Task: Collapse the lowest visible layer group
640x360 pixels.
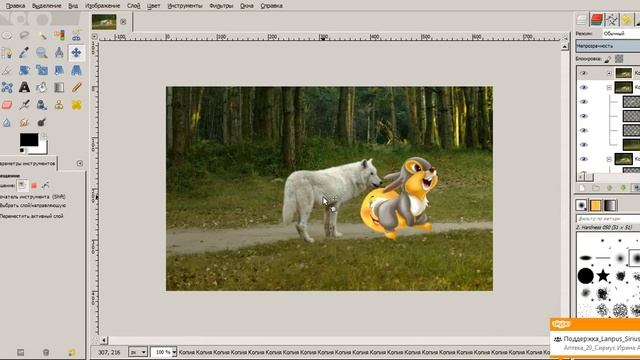Action: pyautogui.click(x=609, y=159)
